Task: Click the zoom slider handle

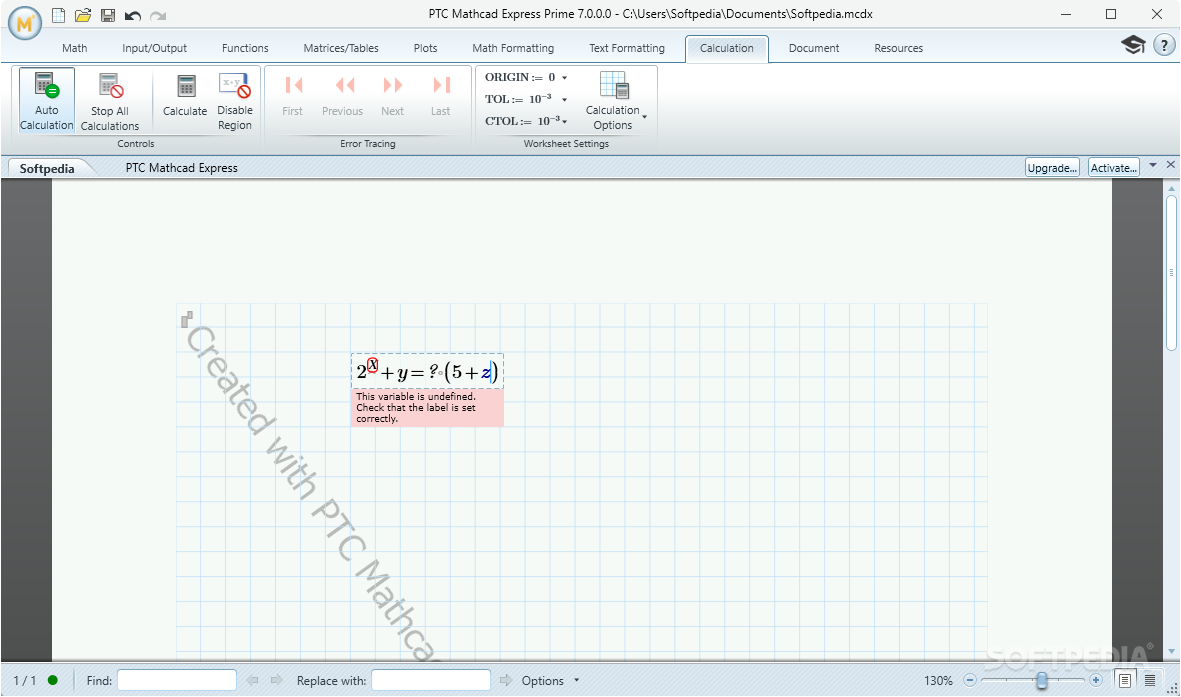Action: [1042, 680]
